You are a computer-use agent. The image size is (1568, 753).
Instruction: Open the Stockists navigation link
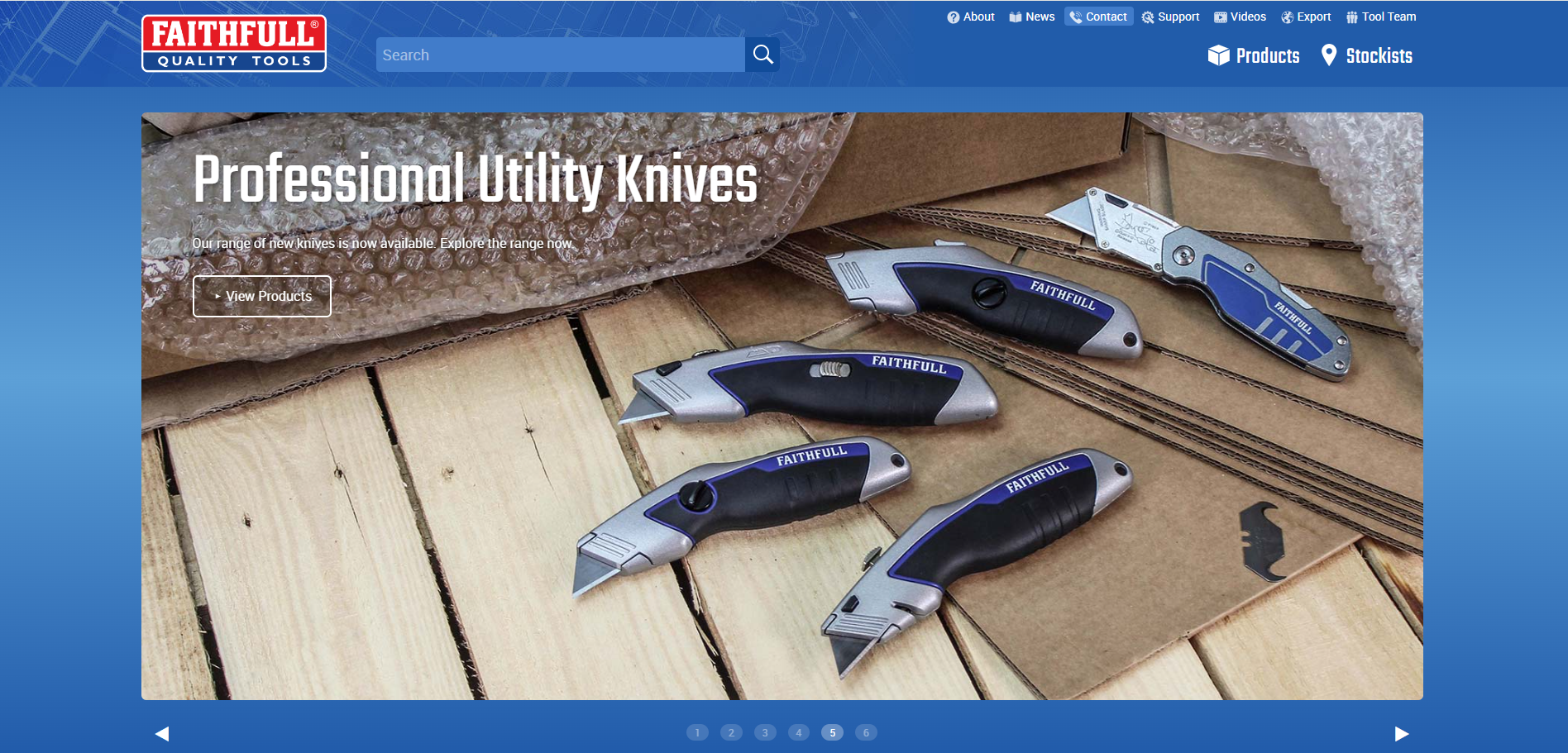(1367, 55)
